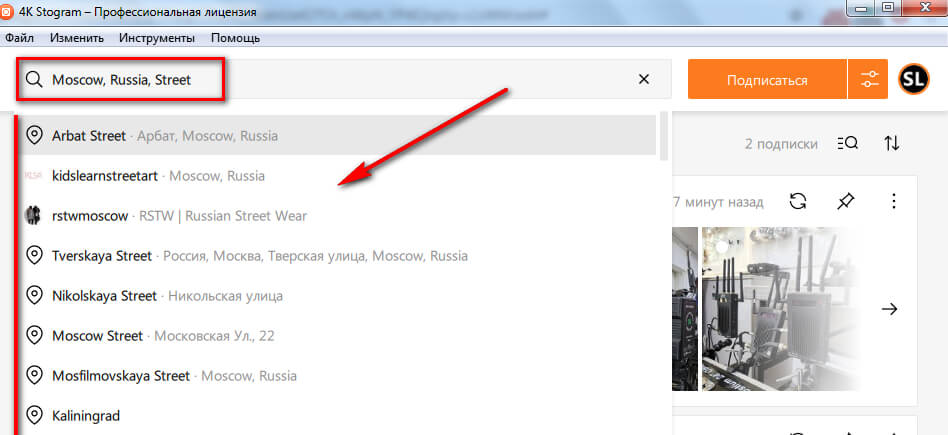Select Tverskaya Street suggestion
The width and height of the screenshot is (948, 435).
(x=339, y=255)
